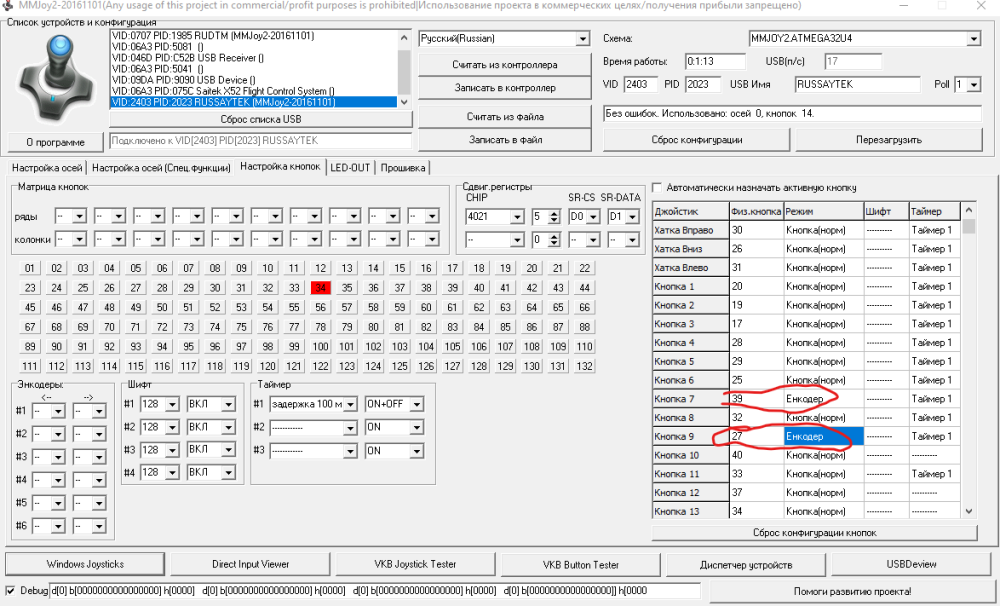Screen dimensions: 1000x606
Task: Open the LED-OUT tab
Action: [350, 167]
